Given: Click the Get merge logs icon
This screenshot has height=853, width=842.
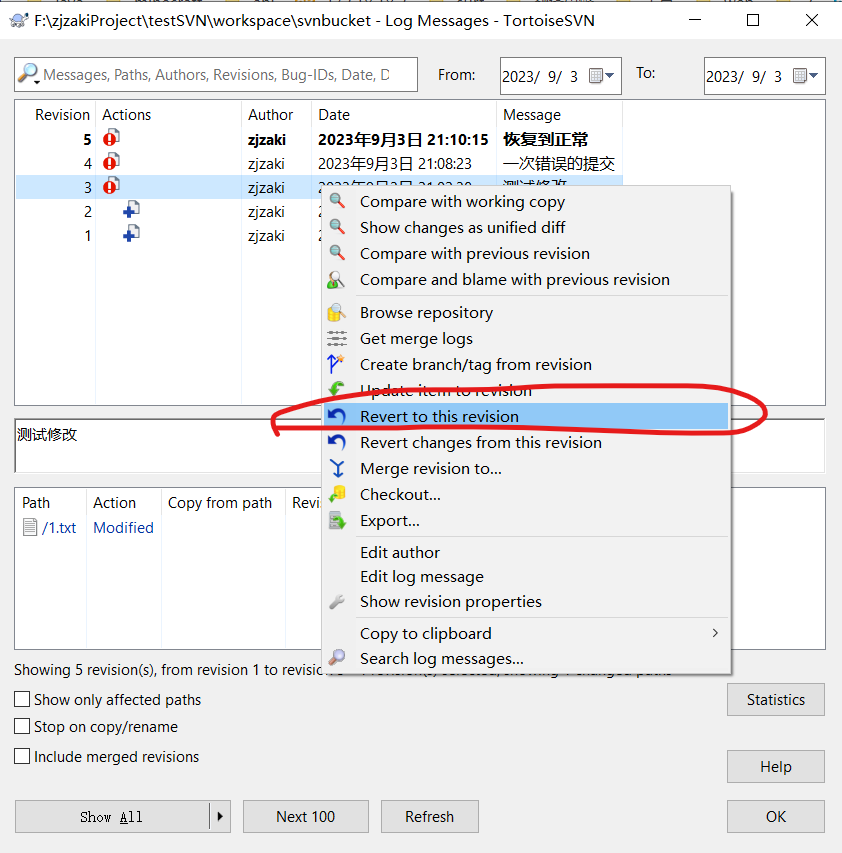Looking at the screenshot, I should 337,338.
